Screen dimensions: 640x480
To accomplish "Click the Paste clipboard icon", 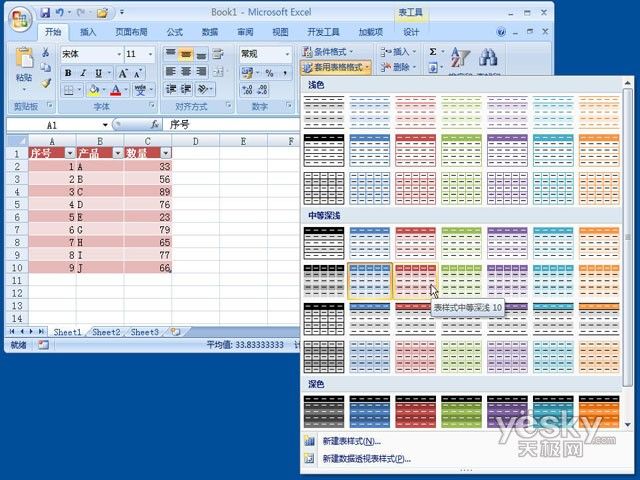I will 24,57.
